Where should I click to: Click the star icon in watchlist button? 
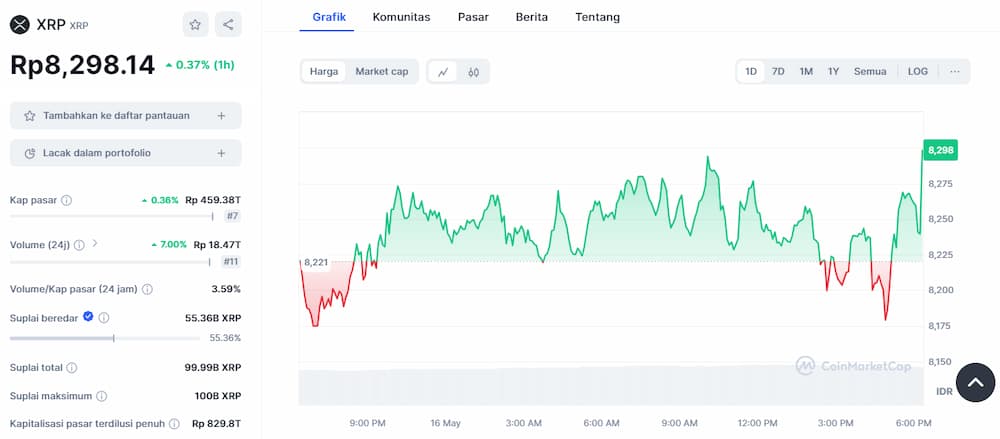coord(29,115)
